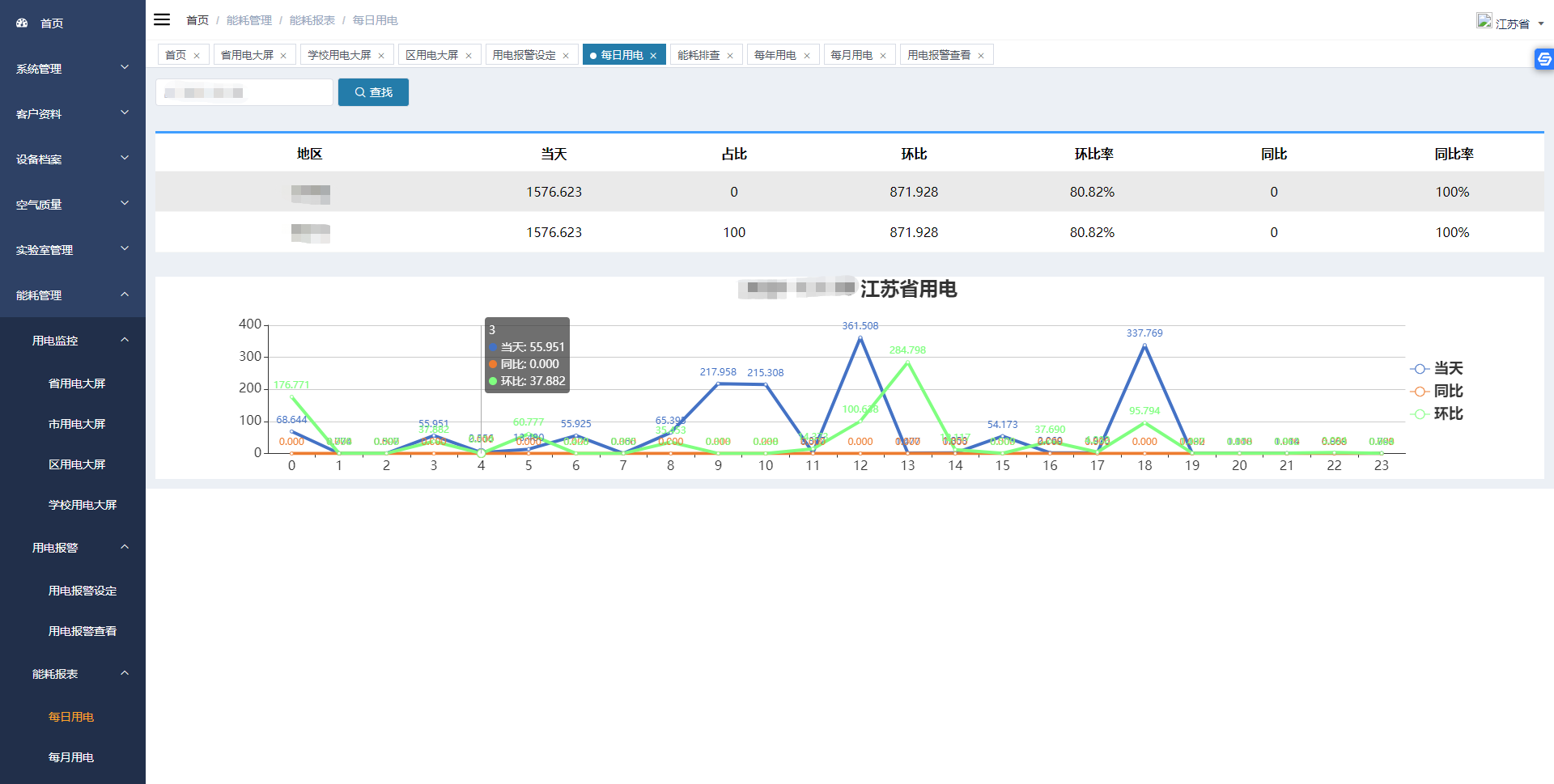Click the date search input field
This screenshot has width=1554, height=784.
tap(244, 92)
